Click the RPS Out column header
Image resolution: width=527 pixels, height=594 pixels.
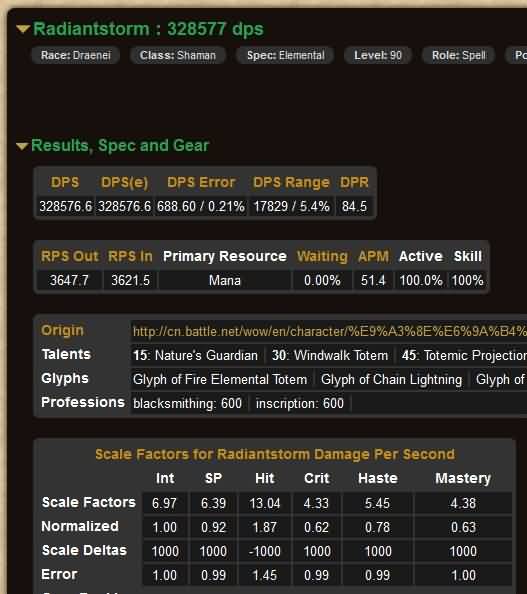70,256
